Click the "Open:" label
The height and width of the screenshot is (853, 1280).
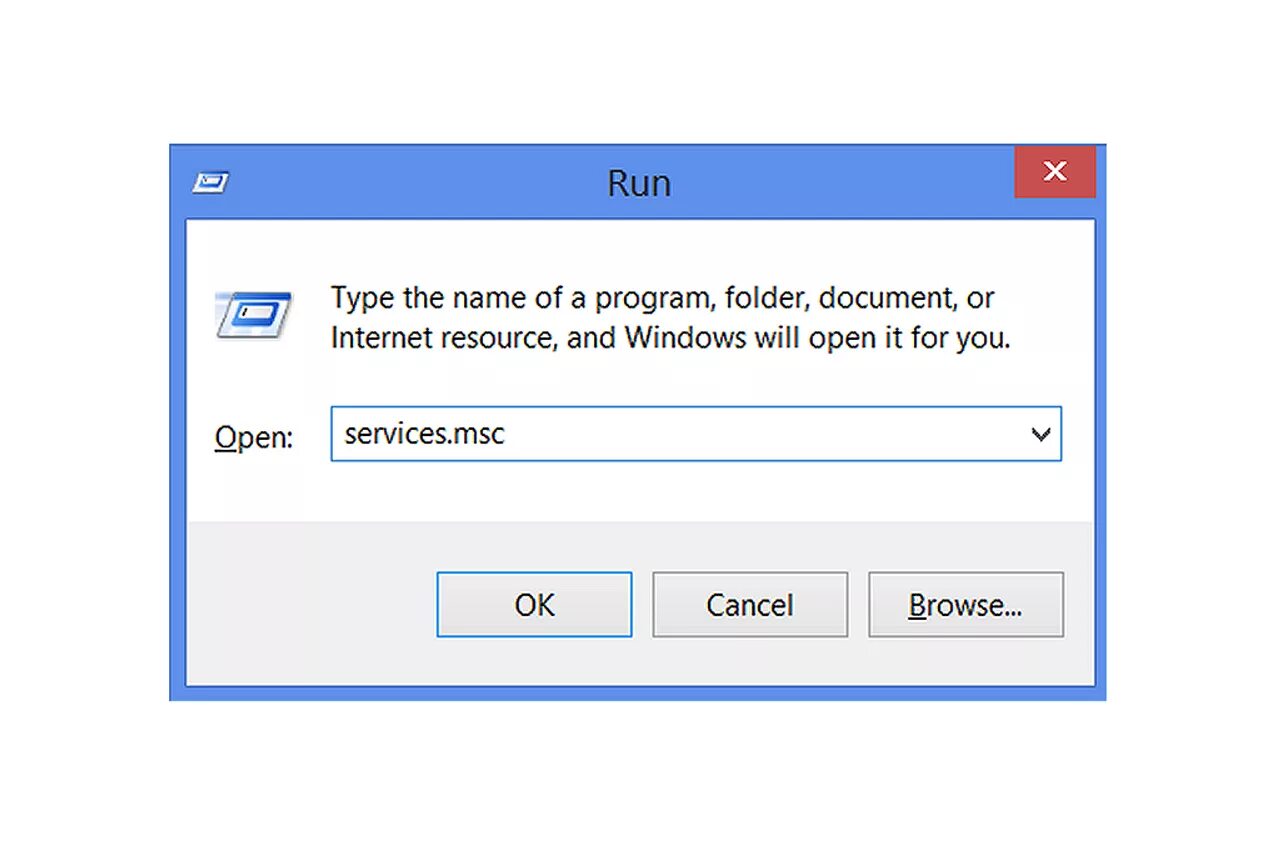tap(254, 437)
